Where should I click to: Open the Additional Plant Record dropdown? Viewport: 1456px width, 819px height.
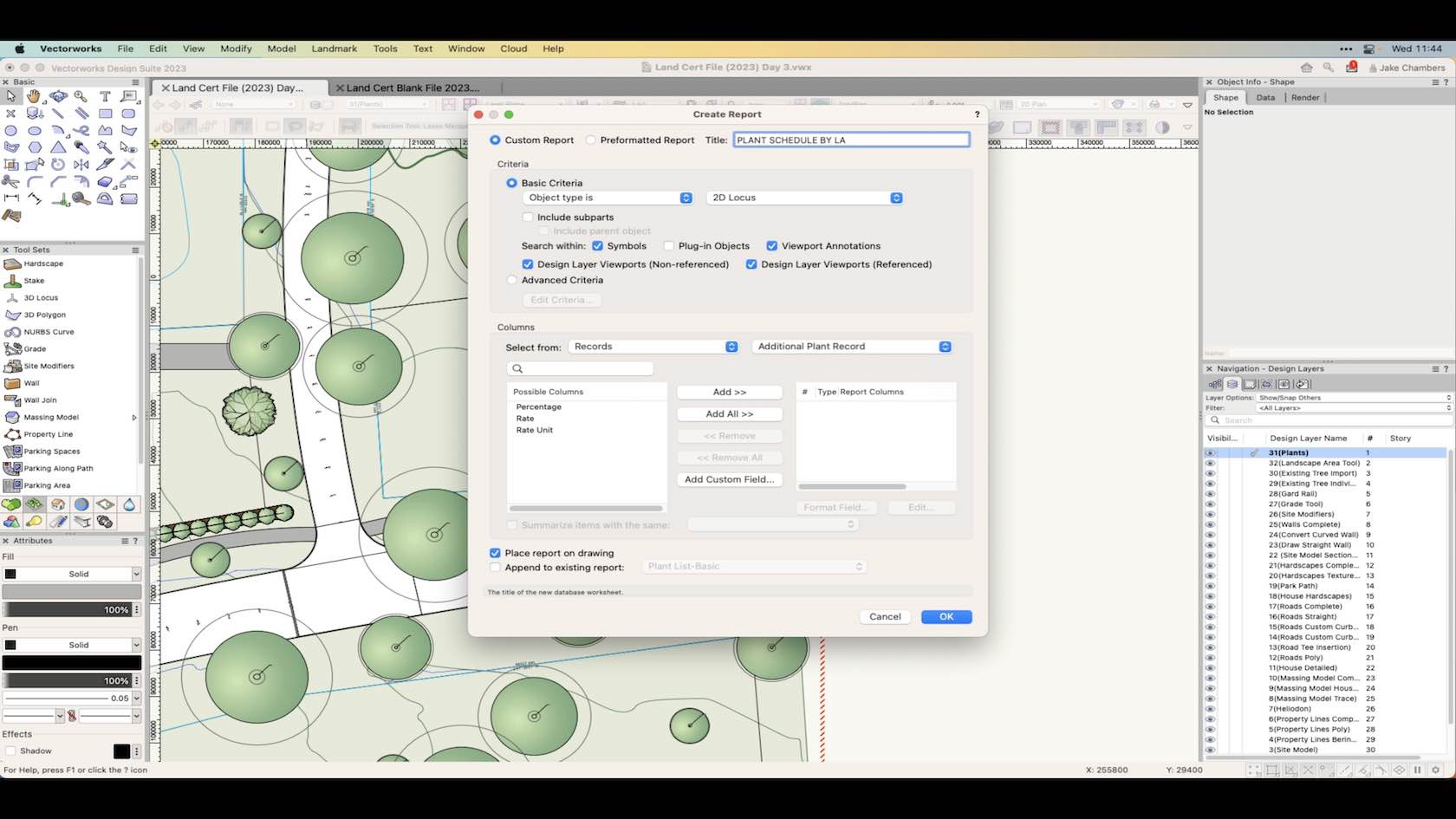[852, 346]
